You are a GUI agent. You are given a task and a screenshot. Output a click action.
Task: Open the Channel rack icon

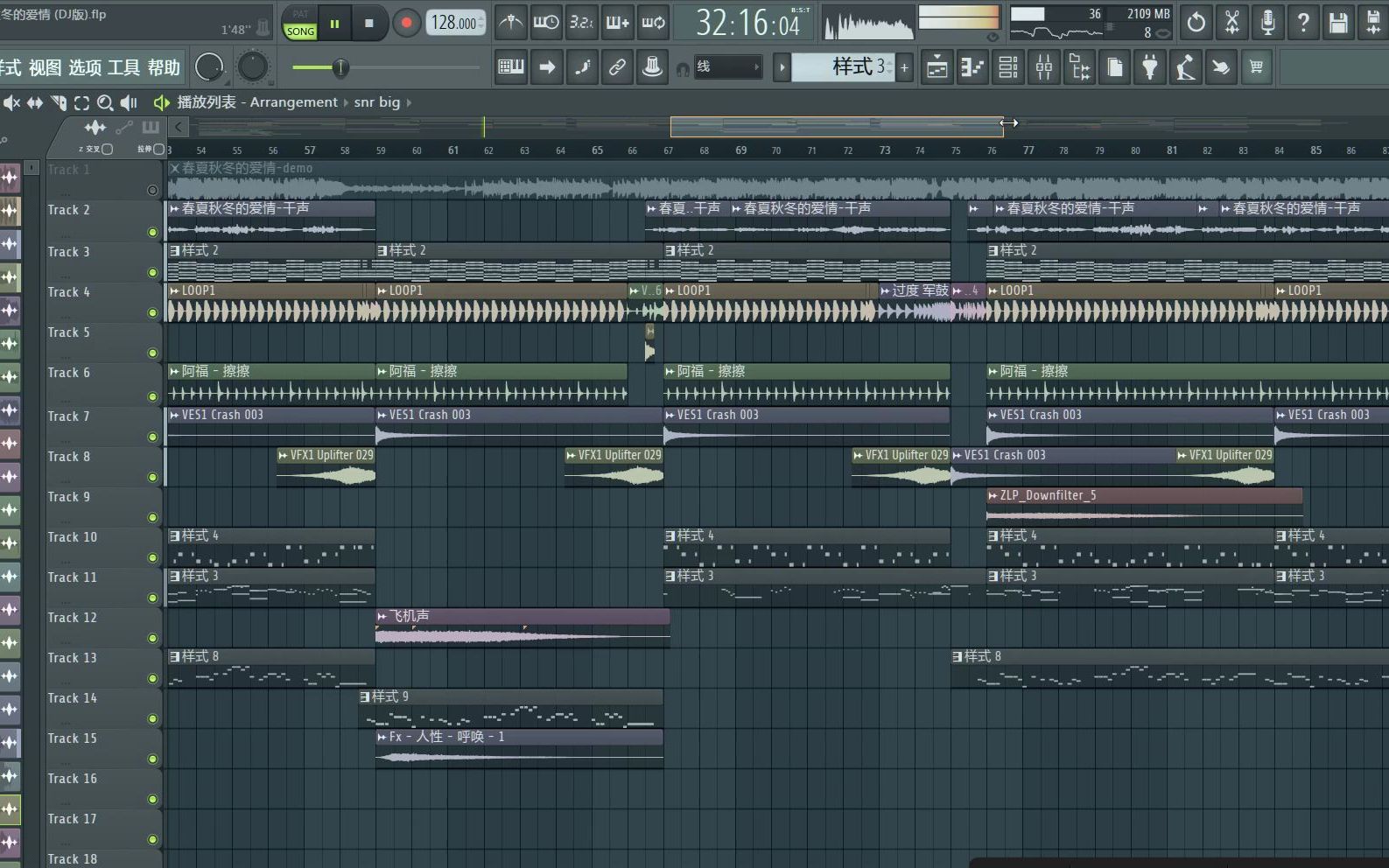coord(1008,67)
